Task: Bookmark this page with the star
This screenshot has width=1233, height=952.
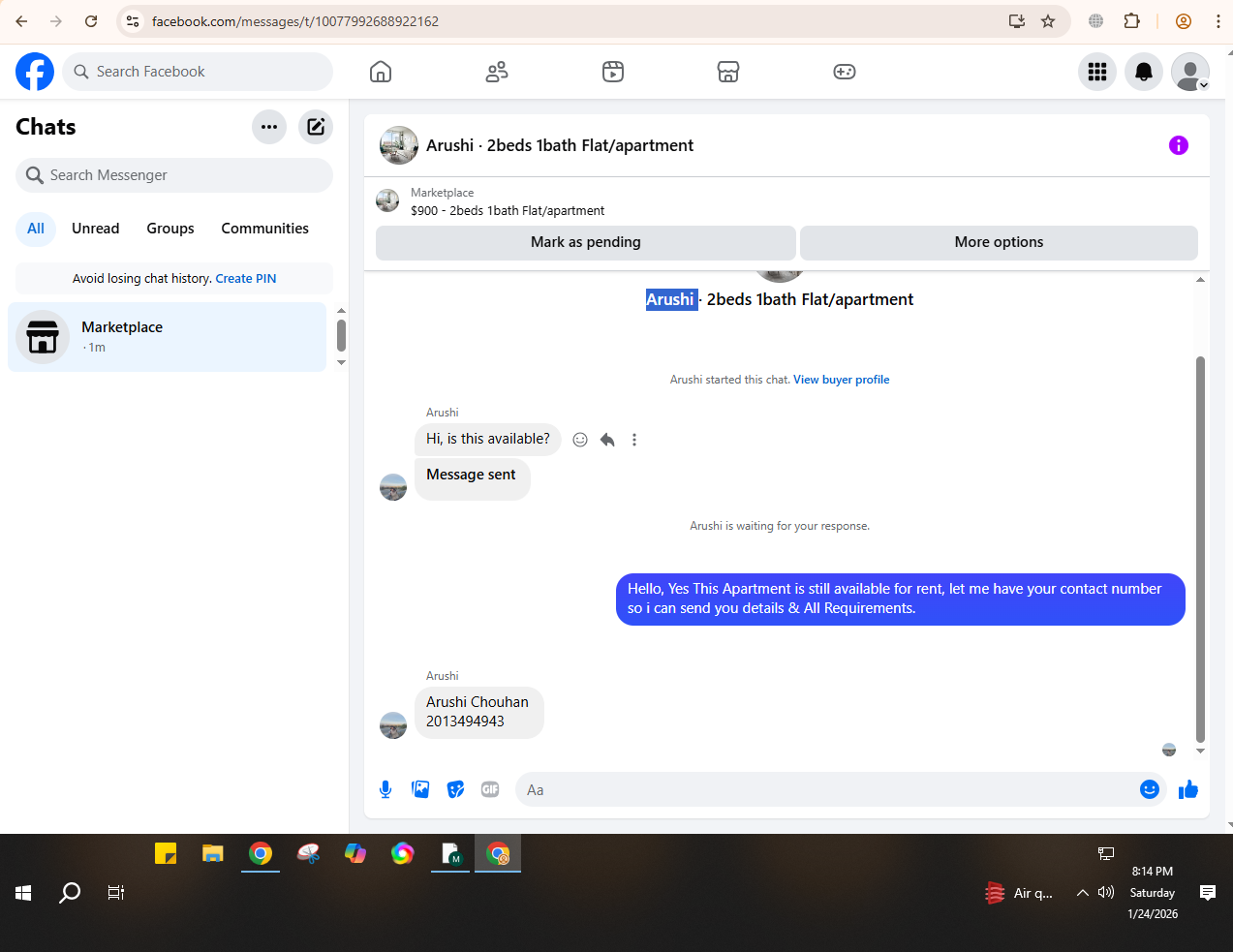Action: pos(1048,21)
